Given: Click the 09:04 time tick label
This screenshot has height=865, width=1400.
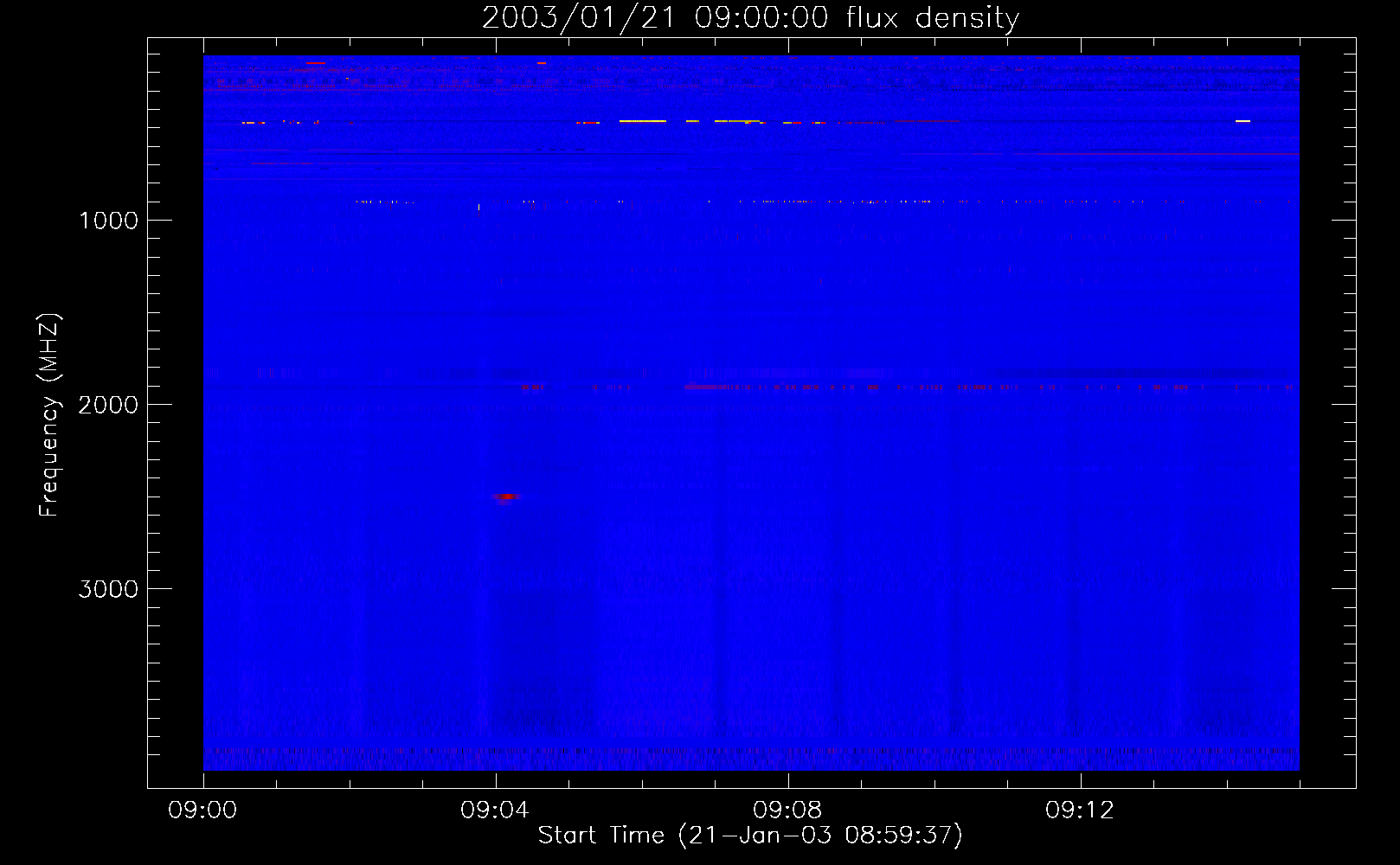Looking at the screenshot, I should tap(495, 811).
